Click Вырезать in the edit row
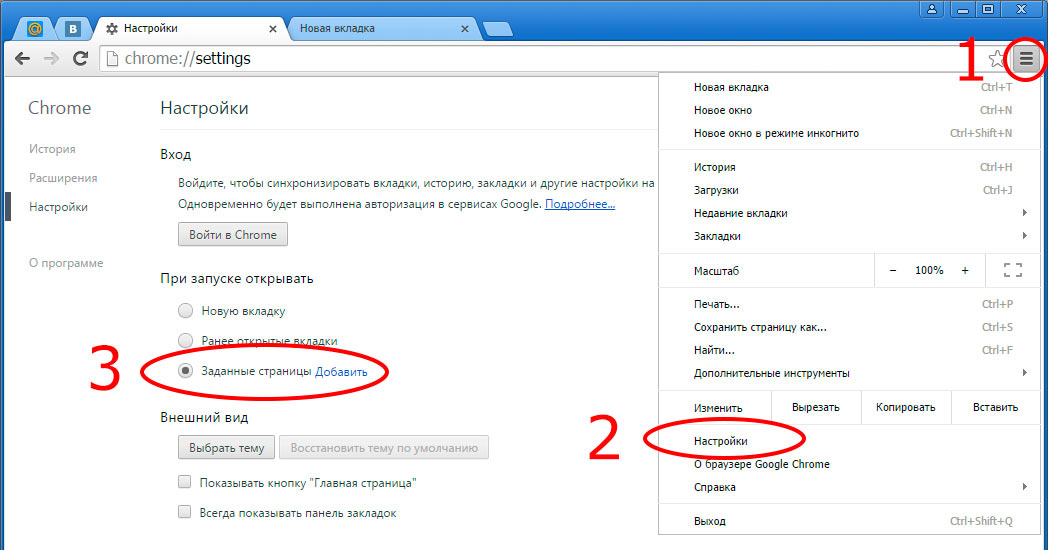Image resolution: width=1048 pixels, height=550 pixels. pyautogui.click(x=815, y=407)
